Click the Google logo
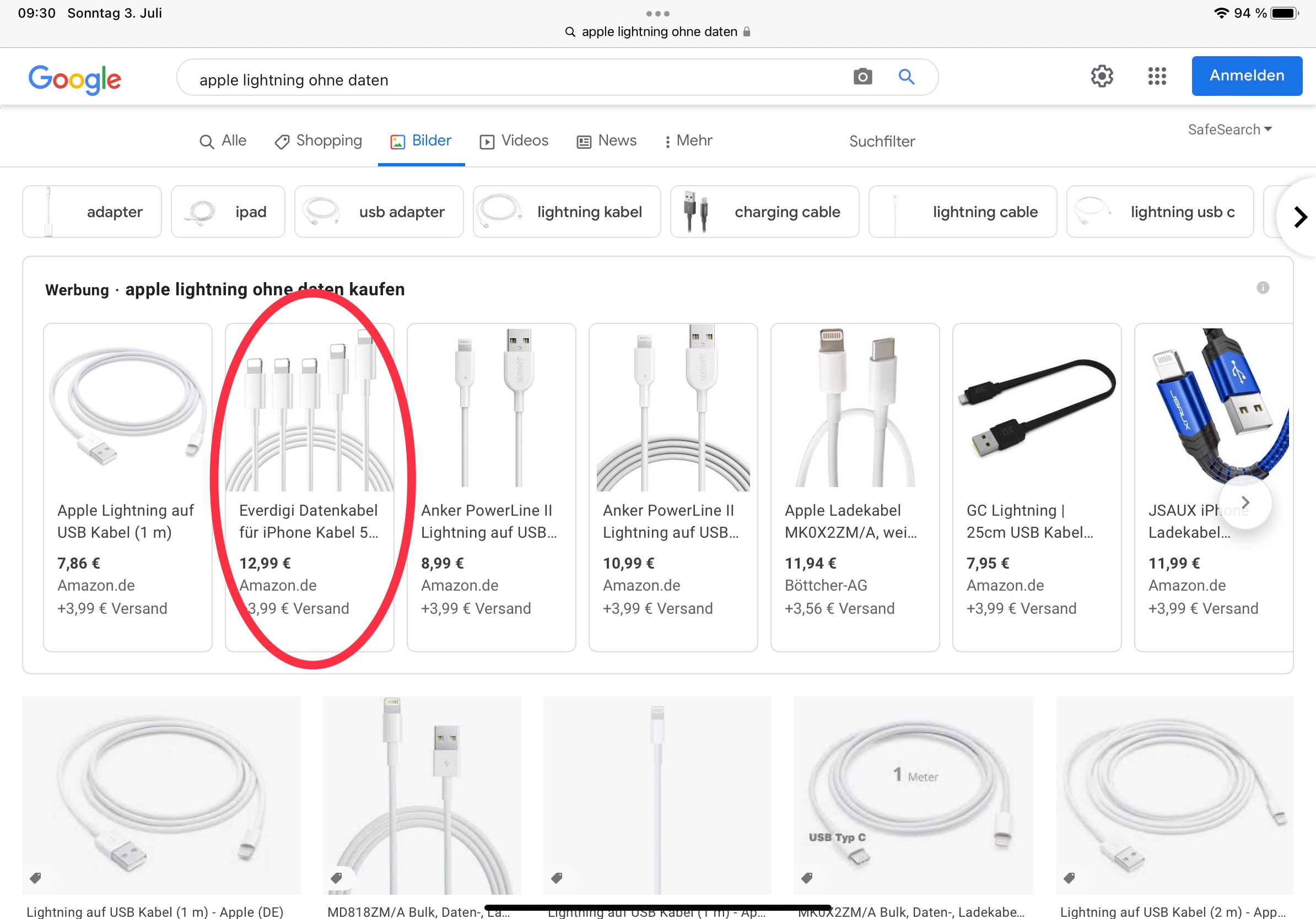Image resolution: width=1316 pixels, height=919 pixels. pyautogui.click(x=75, y=79)
